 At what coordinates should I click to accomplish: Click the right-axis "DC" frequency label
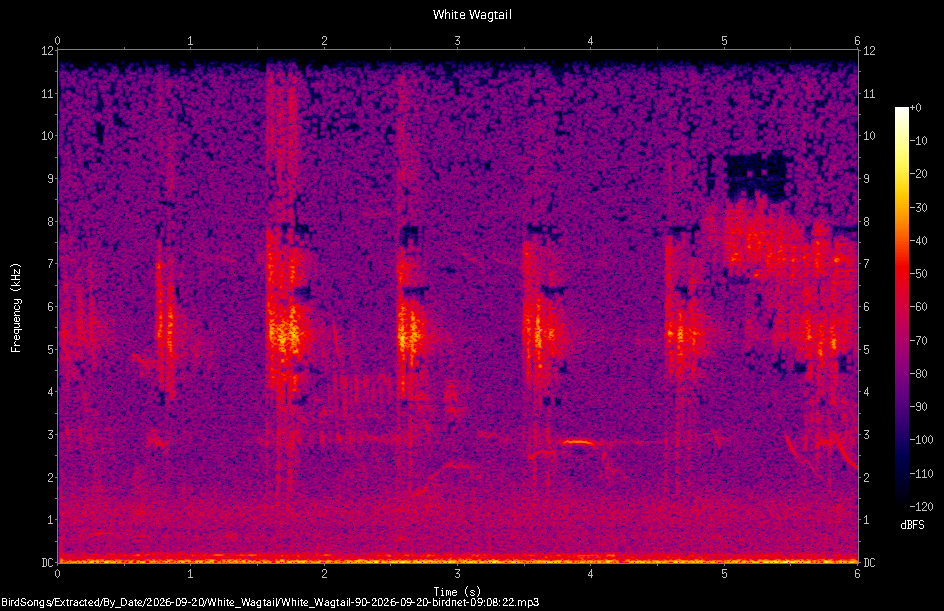click(x=869, y=563)
